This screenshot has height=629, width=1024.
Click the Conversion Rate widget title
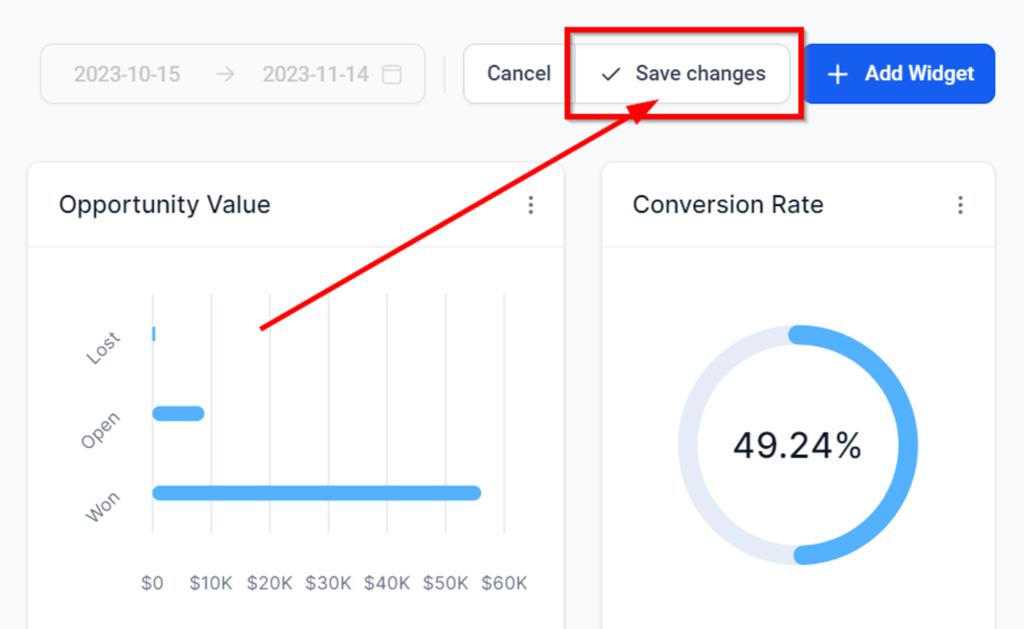pos(728,205)
